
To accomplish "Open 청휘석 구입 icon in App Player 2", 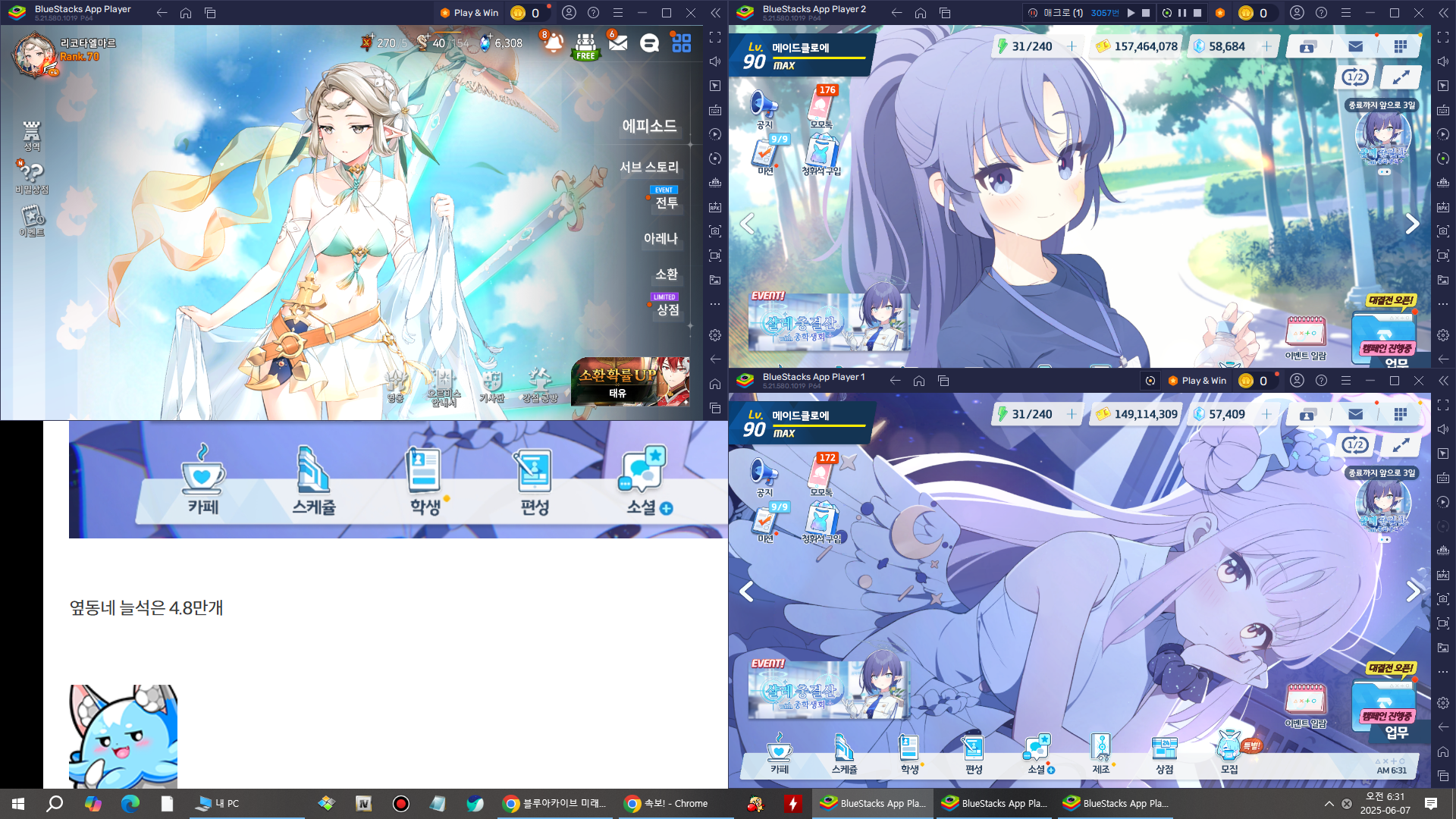I will pos(821,155).
